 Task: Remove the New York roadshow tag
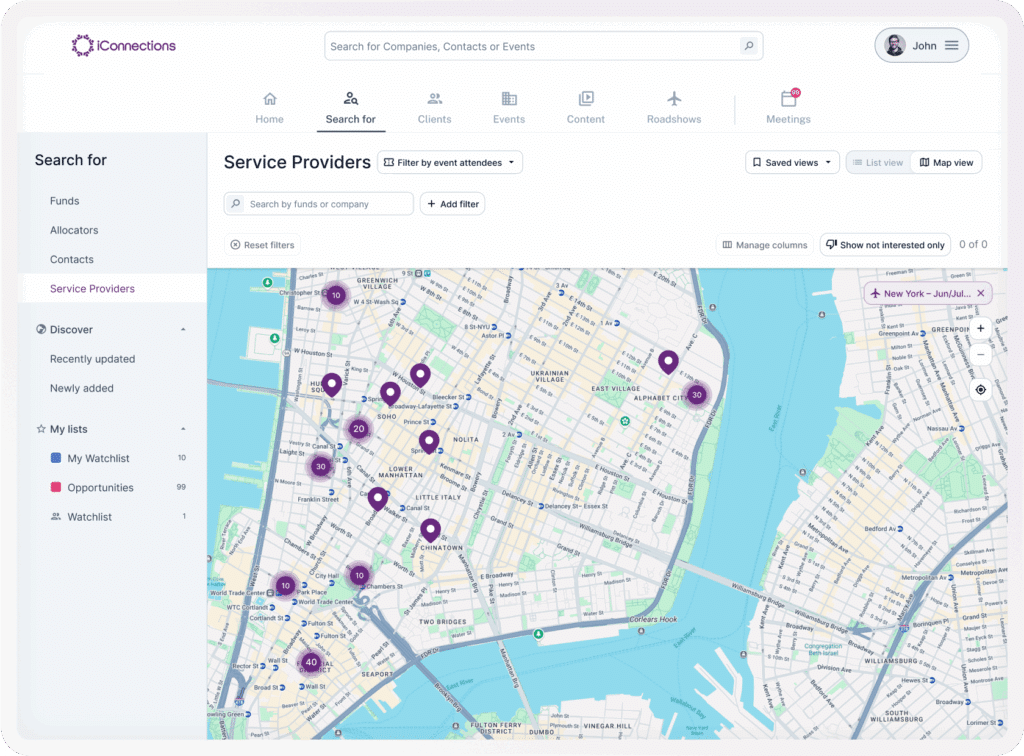[x=980, y=293]
